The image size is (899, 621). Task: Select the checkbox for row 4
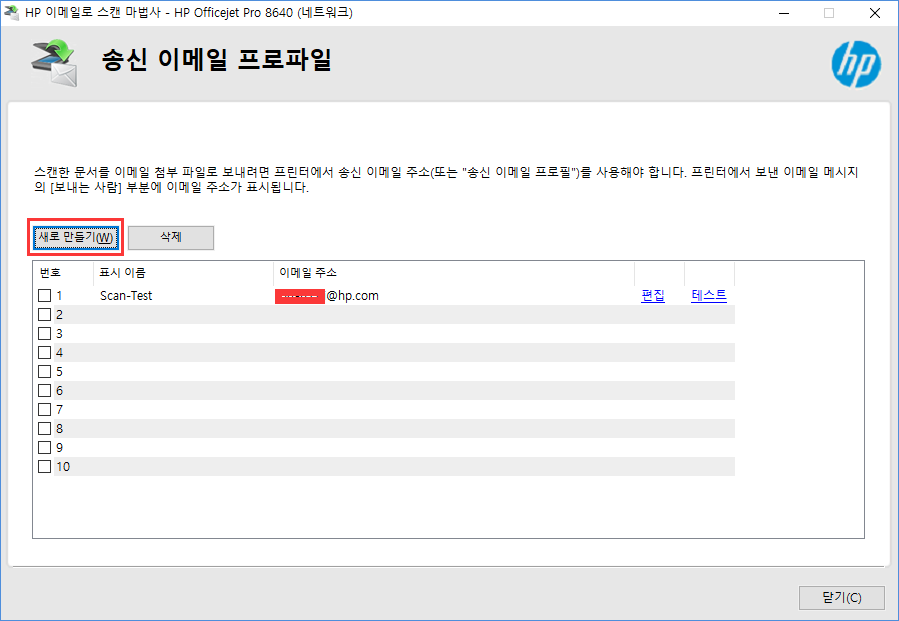point(44,352)
